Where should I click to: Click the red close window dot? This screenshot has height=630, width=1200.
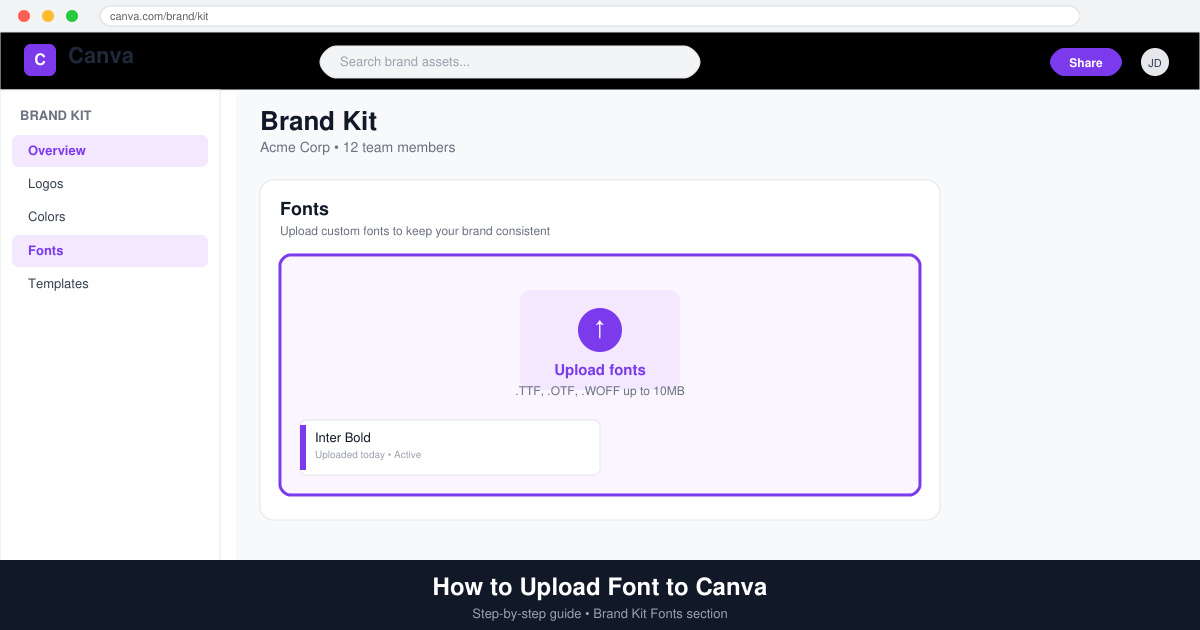(x=24, y=16)
